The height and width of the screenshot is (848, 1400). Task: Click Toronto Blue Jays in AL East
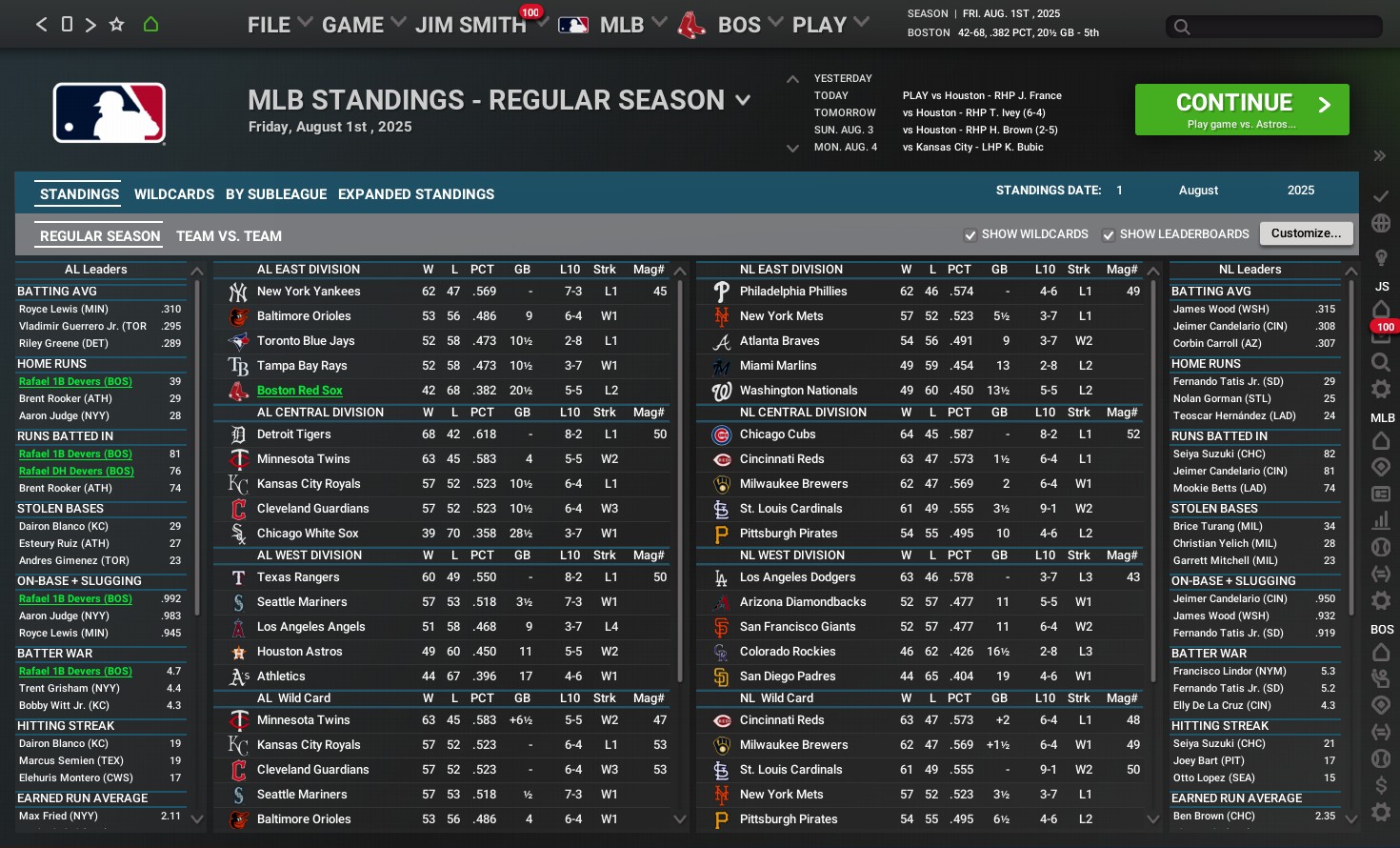pos(306,341)
